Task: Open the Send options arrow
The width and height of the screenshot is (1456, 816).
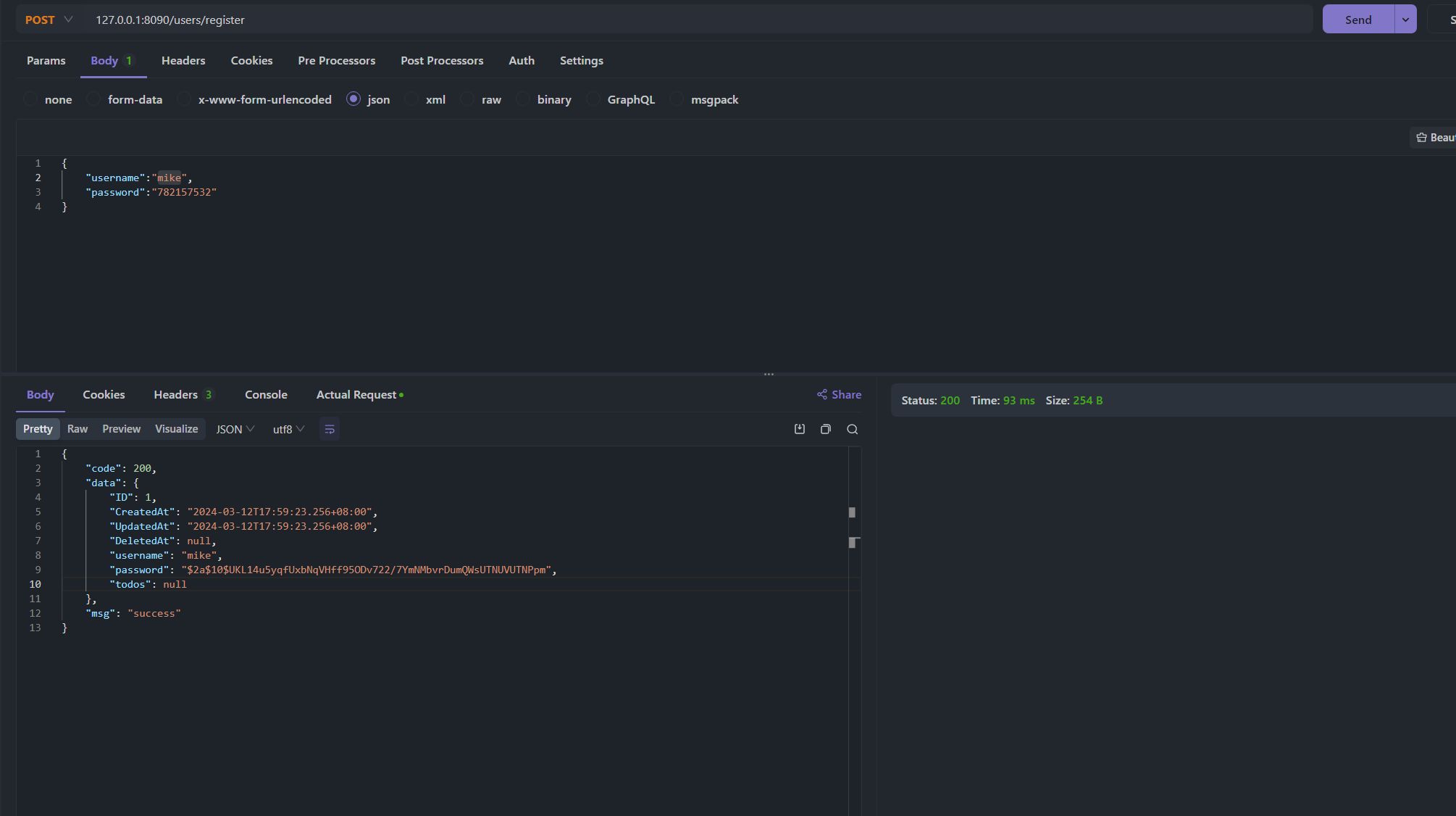Action: click(x=1405, y=20)
